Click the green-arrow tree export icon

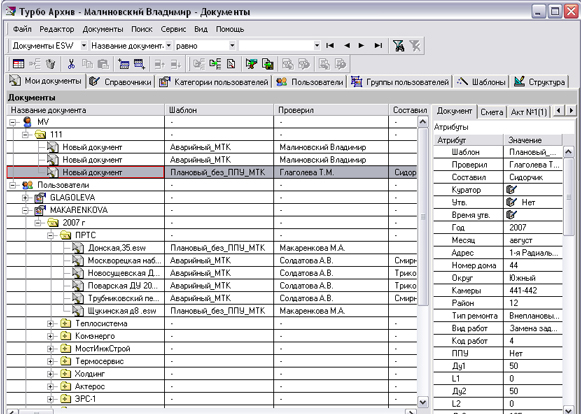[215, 64]
